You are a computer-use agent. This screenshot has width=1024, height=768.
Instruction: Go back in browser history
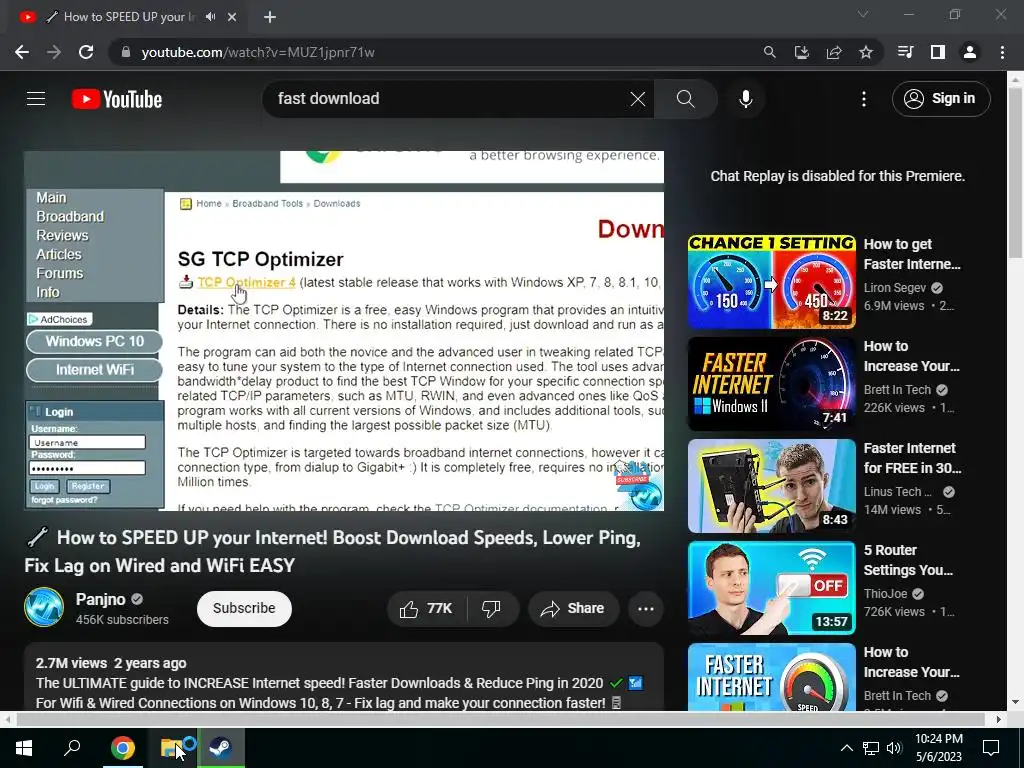(x=22, y=52)
